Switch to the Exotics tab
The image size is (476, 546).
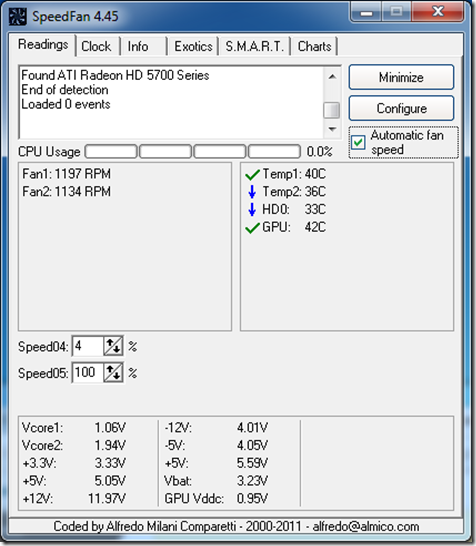pos(193,46)
